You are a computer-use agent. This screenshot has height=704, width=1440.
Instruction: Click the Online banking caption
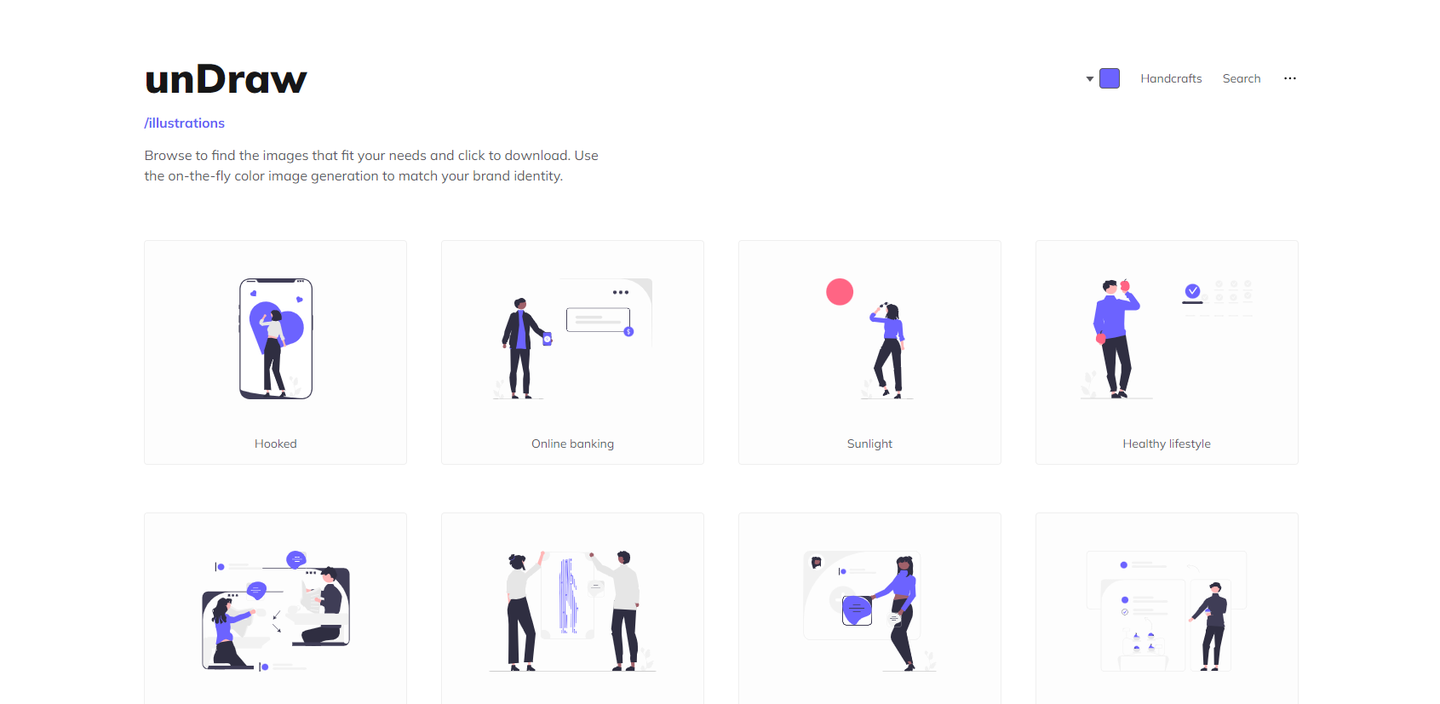[572, 444]
